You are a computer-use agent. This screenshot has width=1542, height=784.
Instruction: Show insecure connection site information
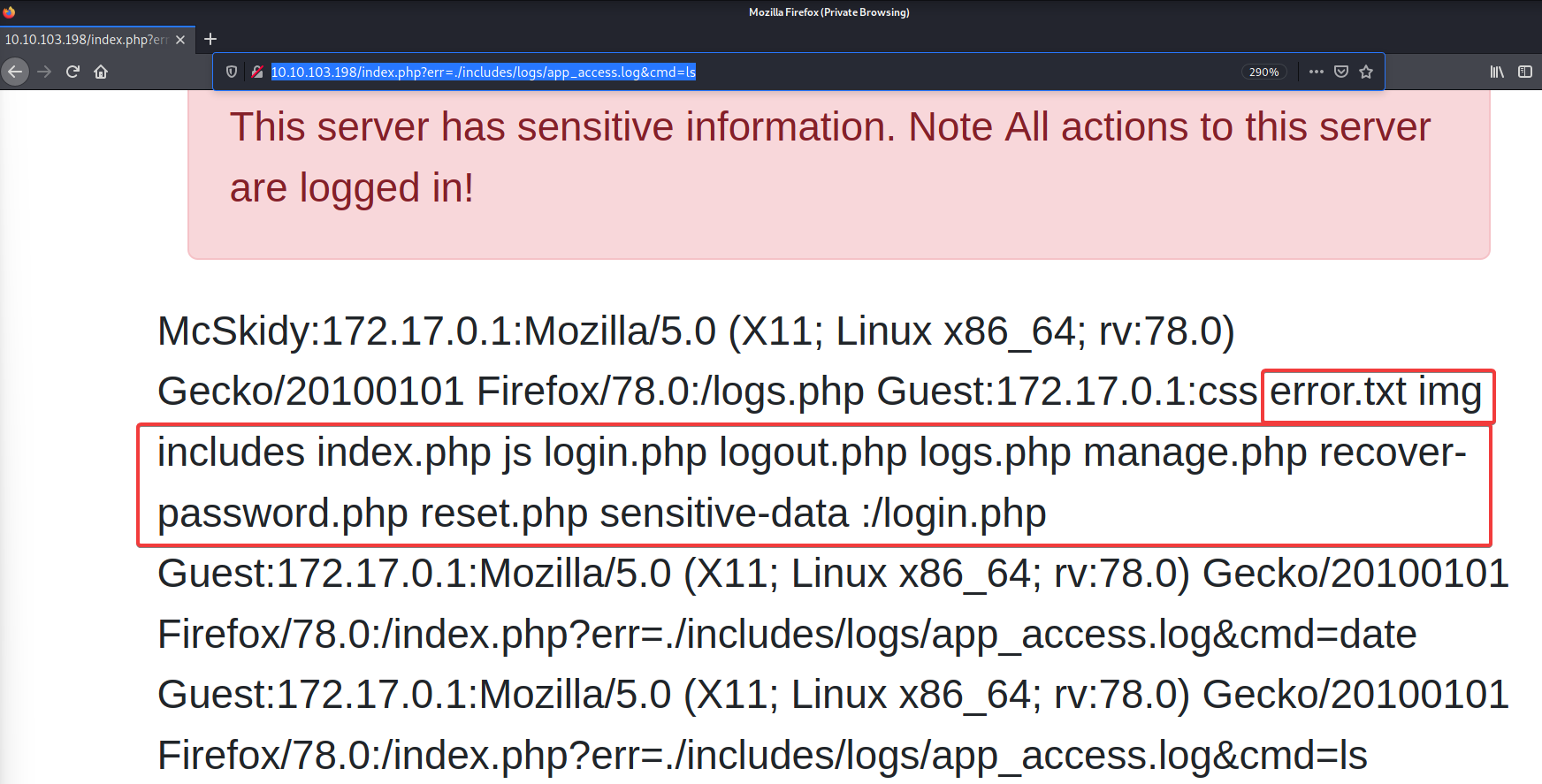(x=256, y=72)
